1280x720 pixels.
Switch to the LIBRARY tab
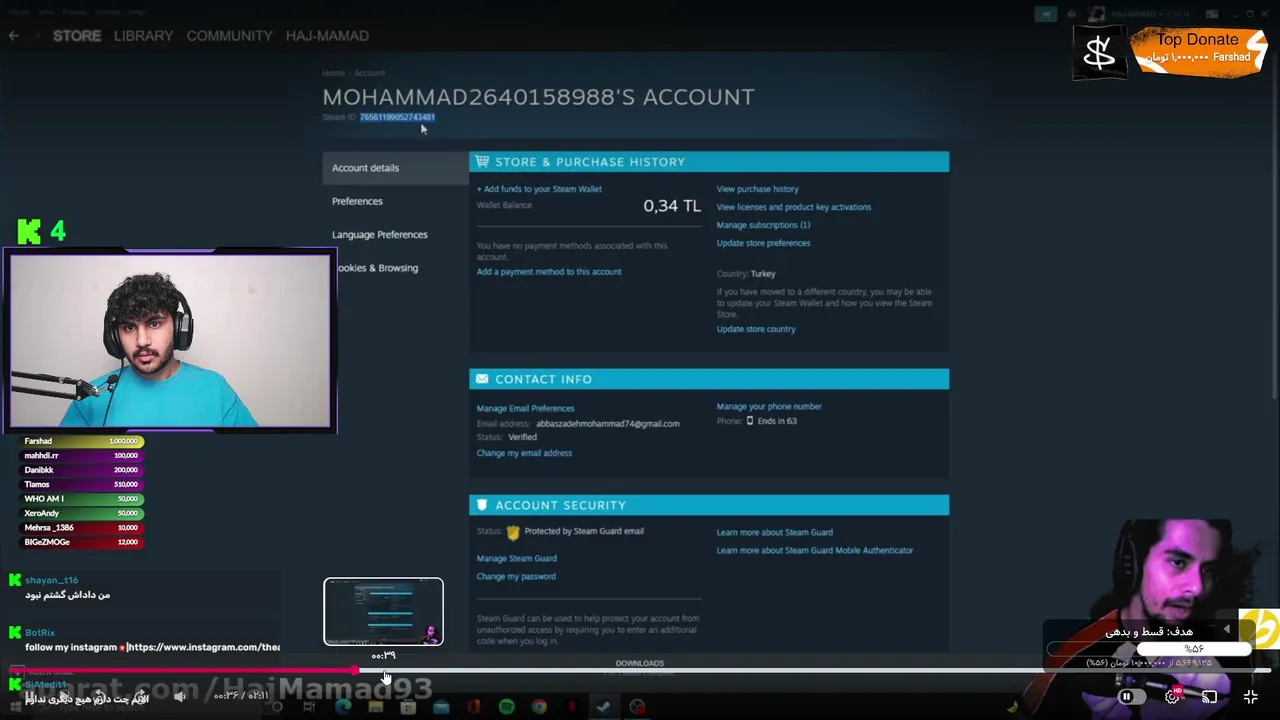[143, 36]
